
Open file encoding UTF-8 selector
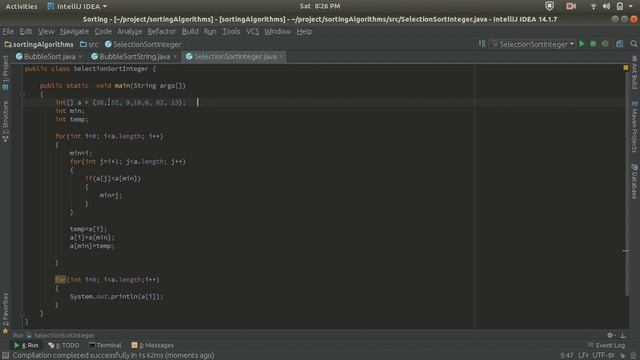pos(603,356)
